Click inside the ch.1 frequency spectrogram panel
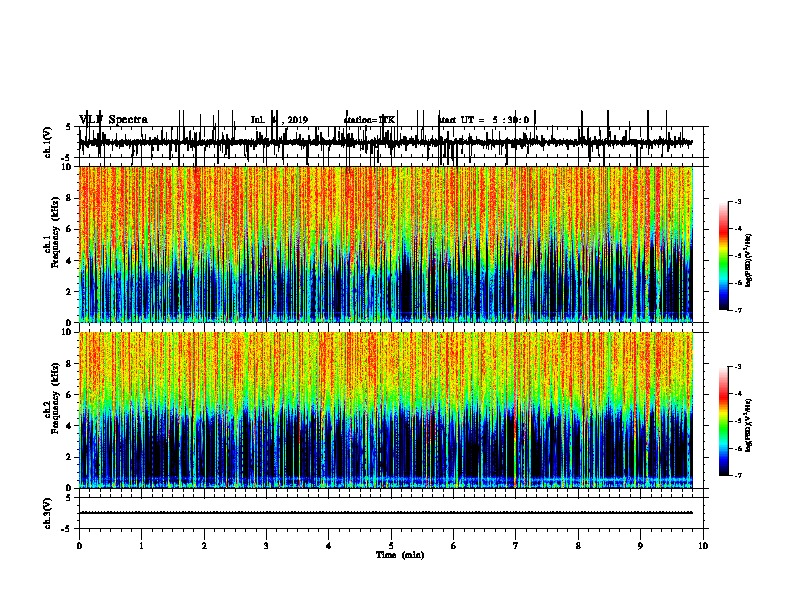Viewport: 792px width, 612px height. [386, 244]
